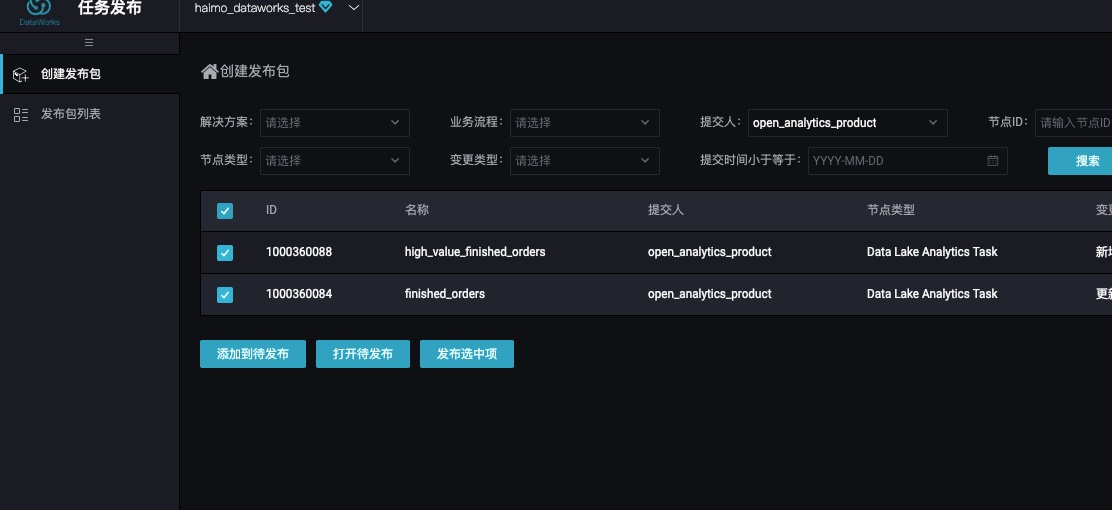
Task: Click the 搜索 button
Action: [1080, 161]
